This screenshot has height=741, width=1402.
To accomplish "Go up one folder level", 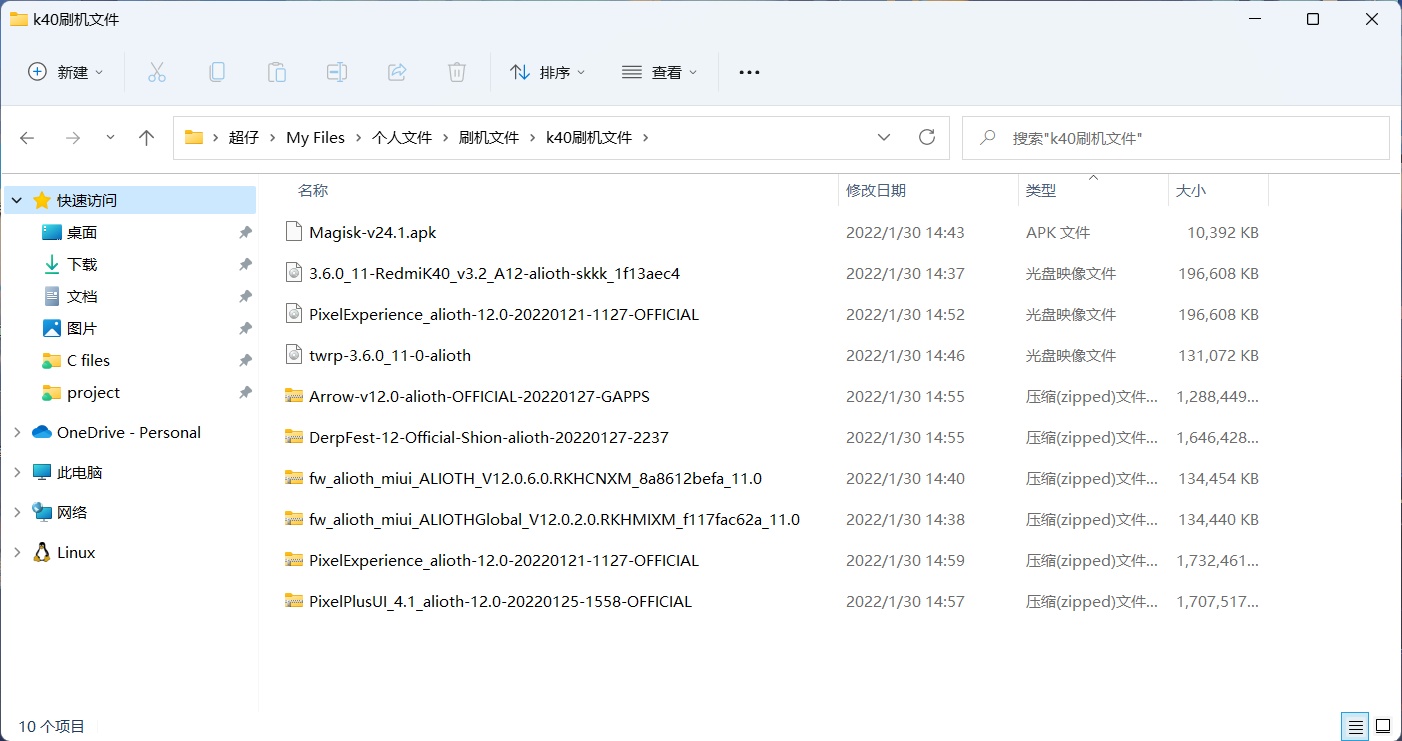I will click(x=146, y=138).
